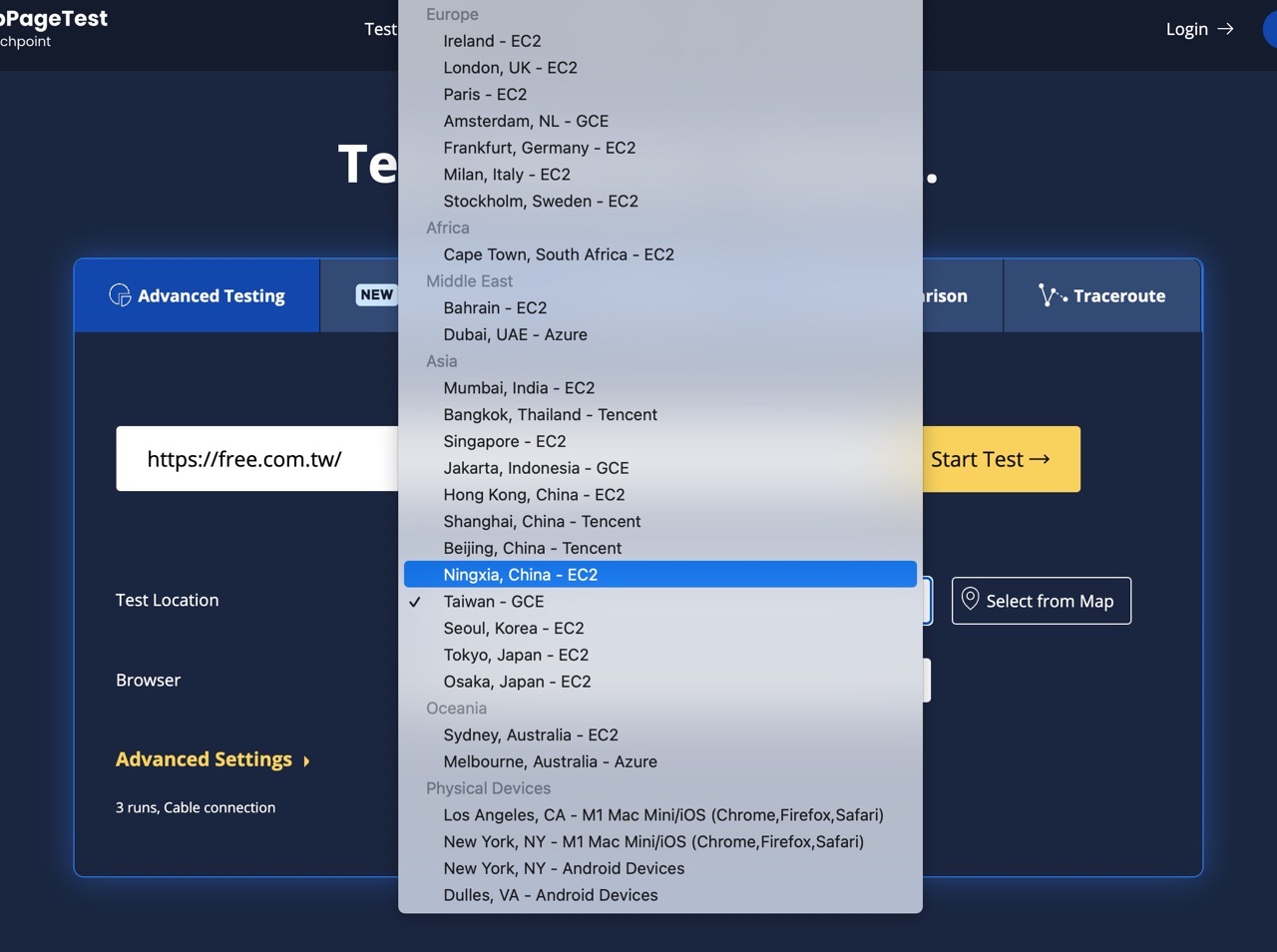Select New York, NY - Android Devices
1277x952 pixels.
click(x=660, y=868)
